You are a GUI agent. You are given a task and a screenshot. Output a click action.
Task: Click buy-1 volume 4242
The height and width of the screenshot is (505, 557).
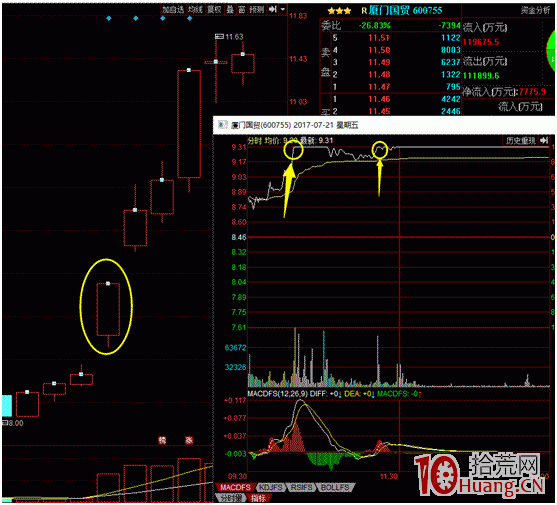click(450, 99)
